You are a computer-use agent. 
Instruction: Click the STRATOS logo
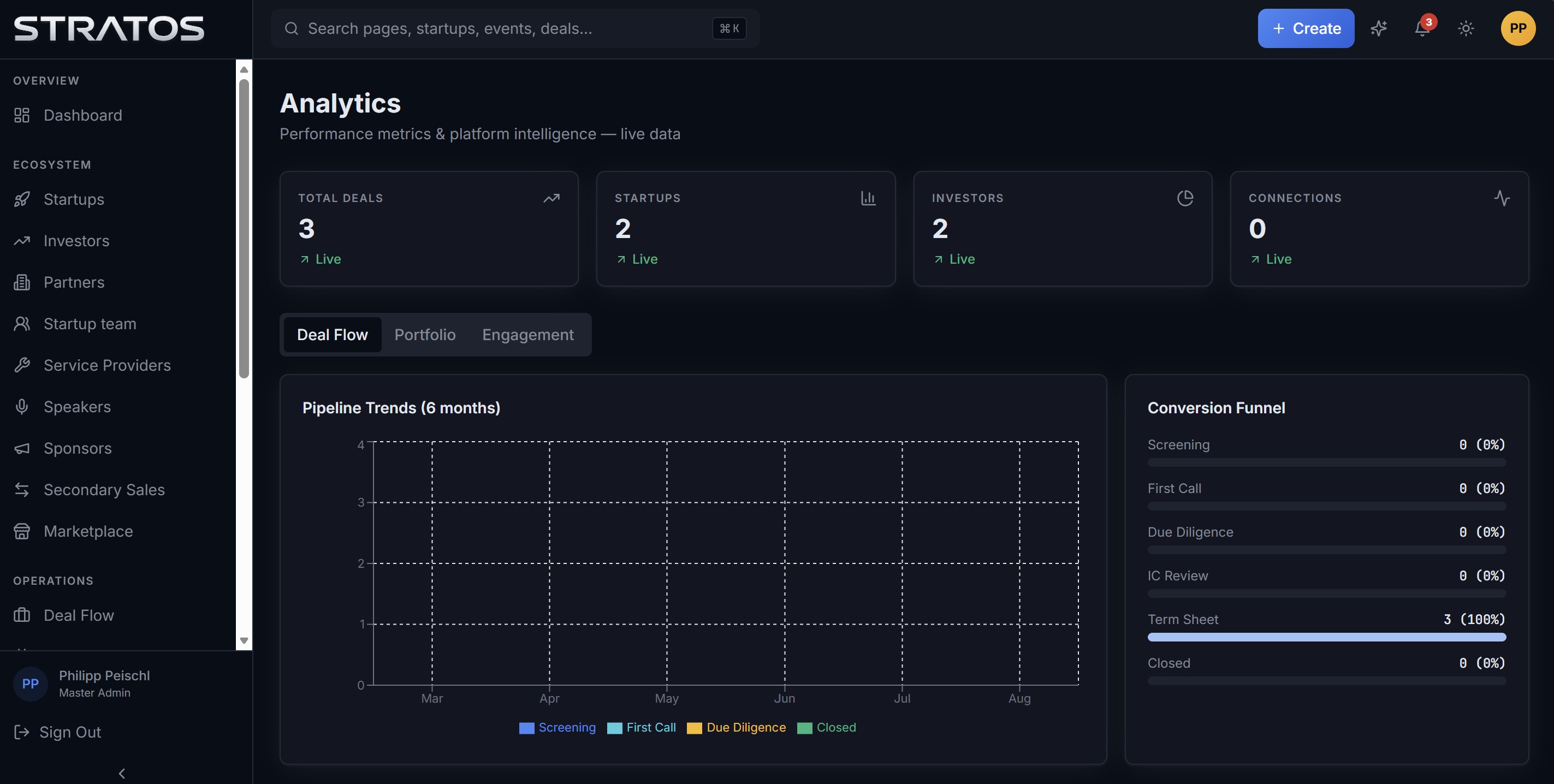tap(109, 29)
